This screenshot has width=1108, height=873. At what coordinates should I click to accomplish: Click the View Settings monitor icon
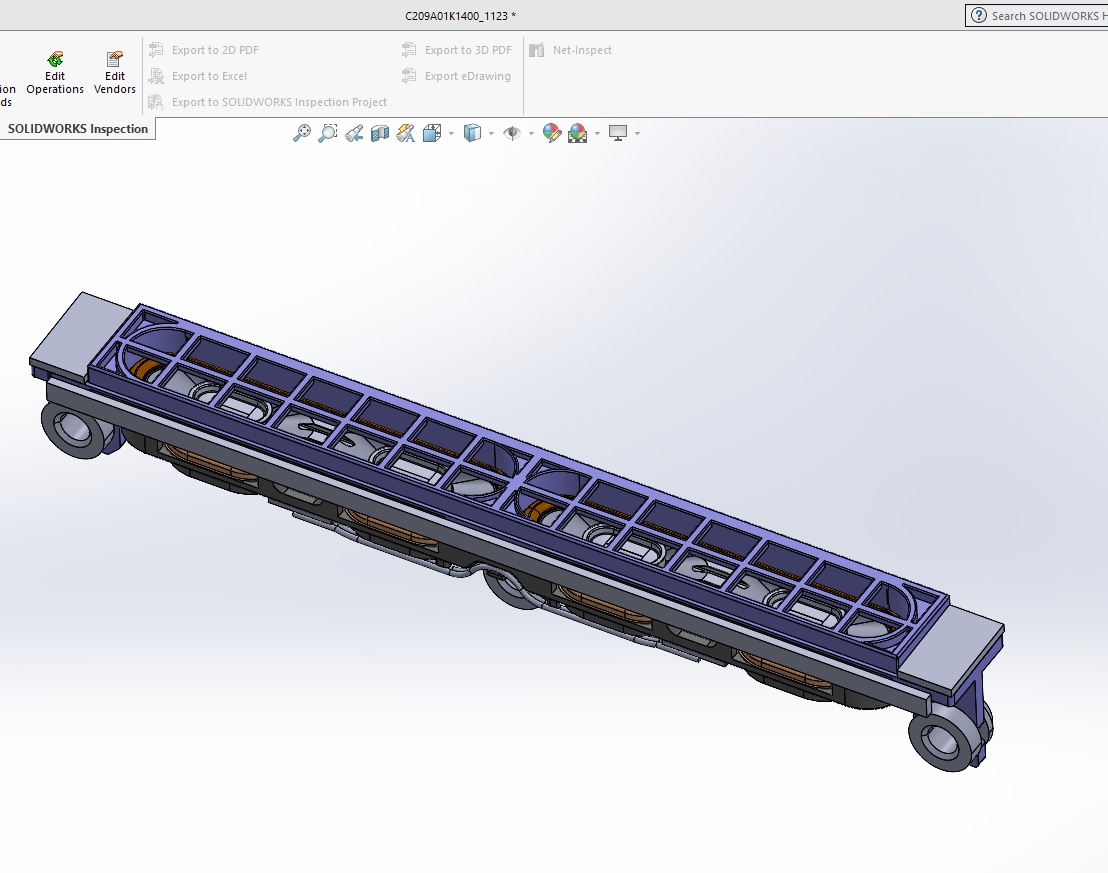tap(618, 133)
